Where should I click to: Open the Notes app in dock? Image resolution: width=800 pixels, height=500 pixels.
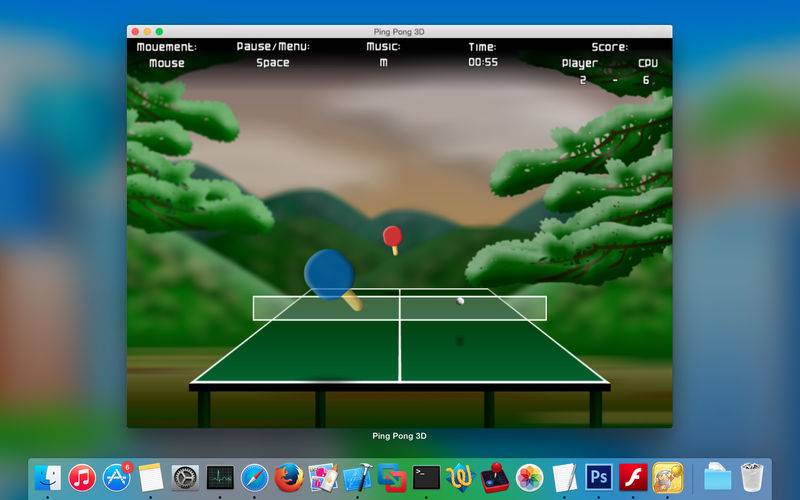151,478
